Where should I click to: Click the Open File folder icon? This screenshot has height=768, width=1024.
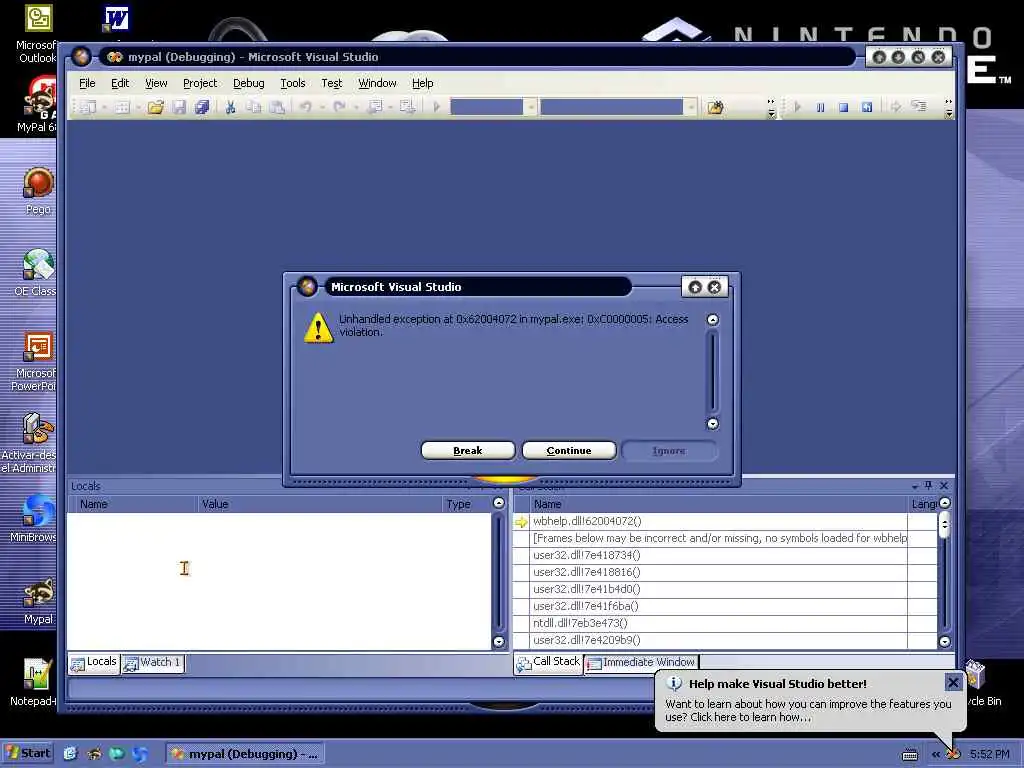tap(155, 107)
